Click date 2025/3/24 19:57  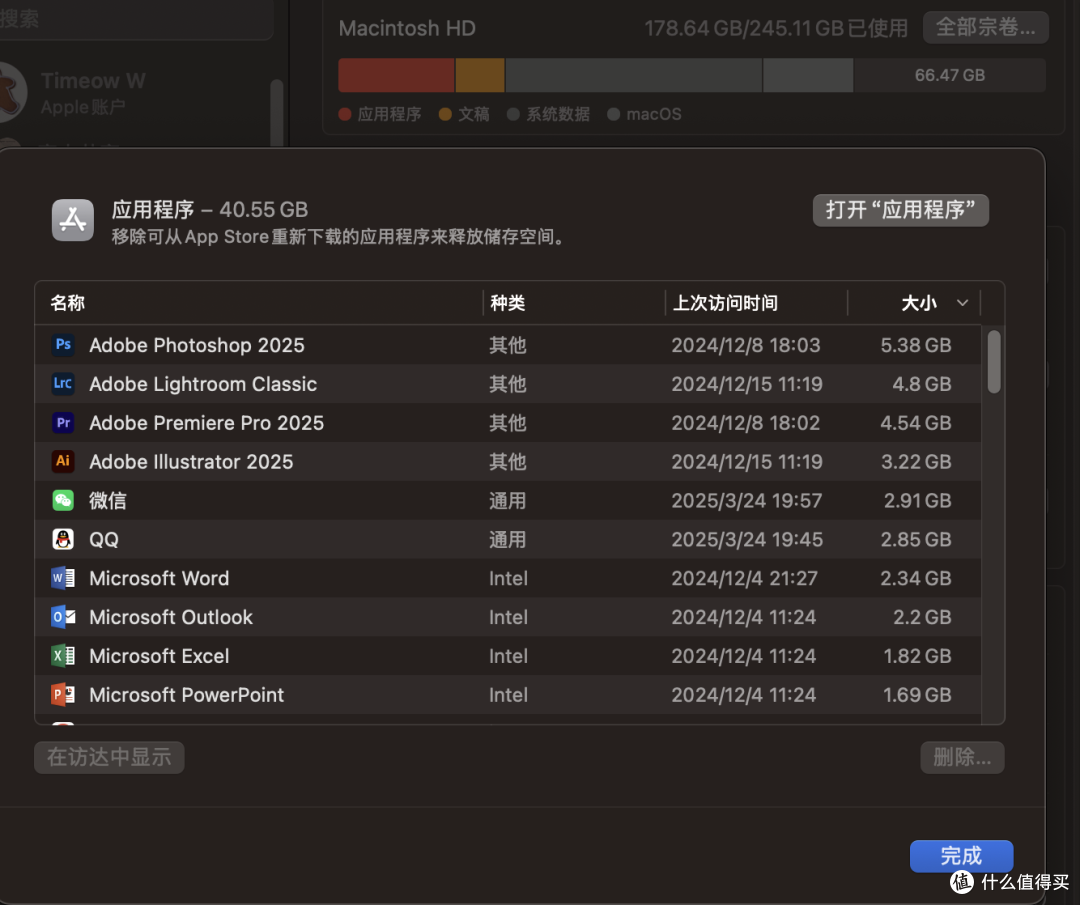click(747, 501)
